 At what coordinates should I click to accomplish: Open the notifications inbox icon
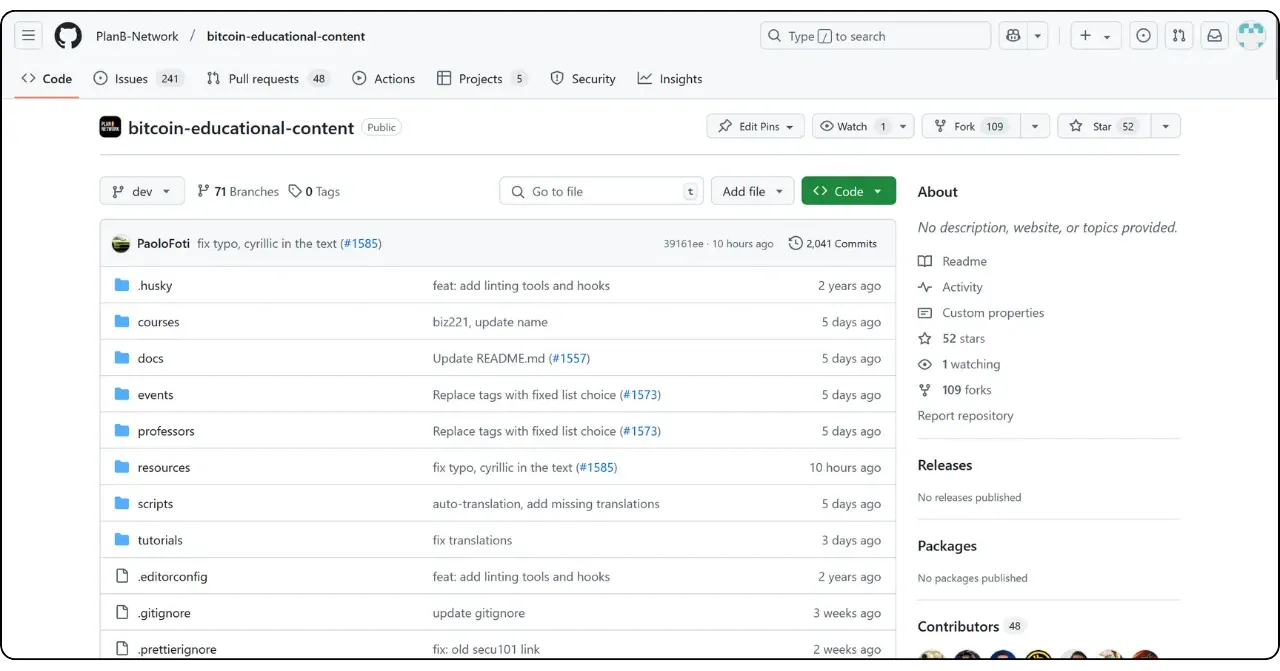1214,36
